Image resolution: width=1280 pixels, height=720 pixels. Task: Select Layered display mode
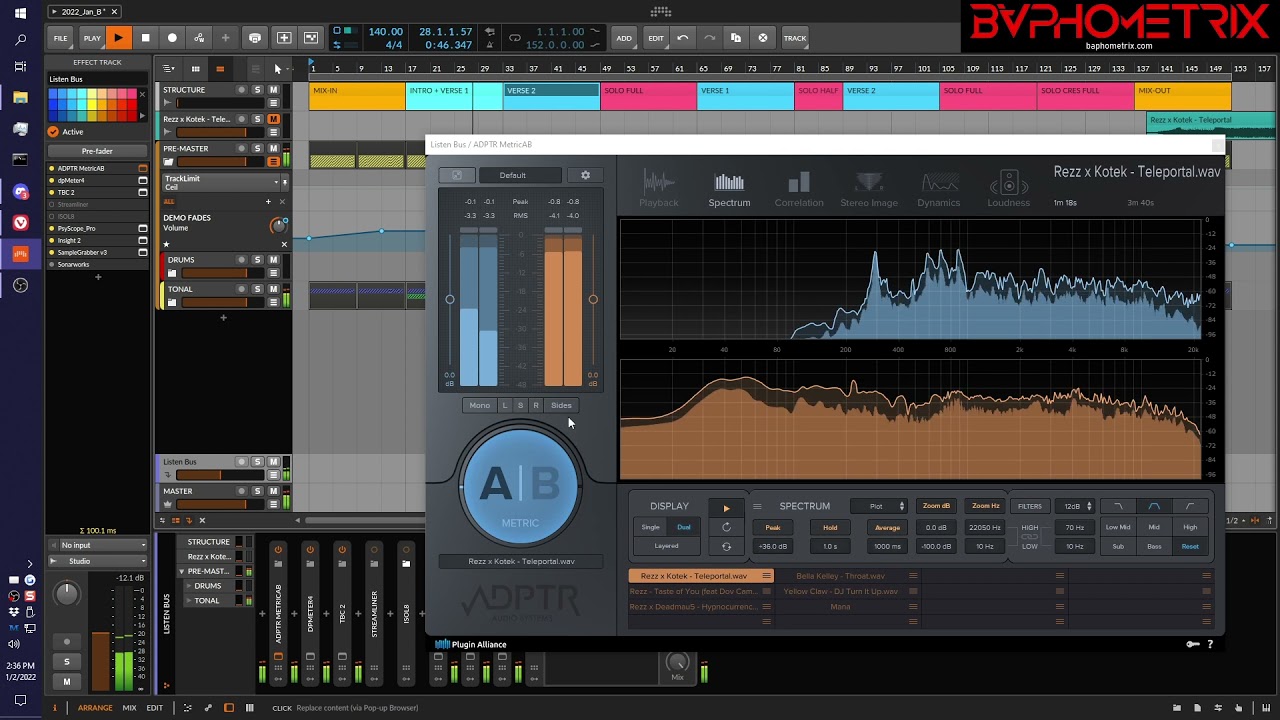tap(666, 546)
